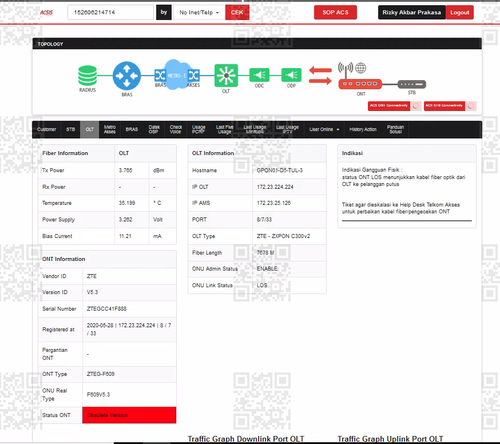
Task: Switch to the STB tab
Action: [70, 129]
